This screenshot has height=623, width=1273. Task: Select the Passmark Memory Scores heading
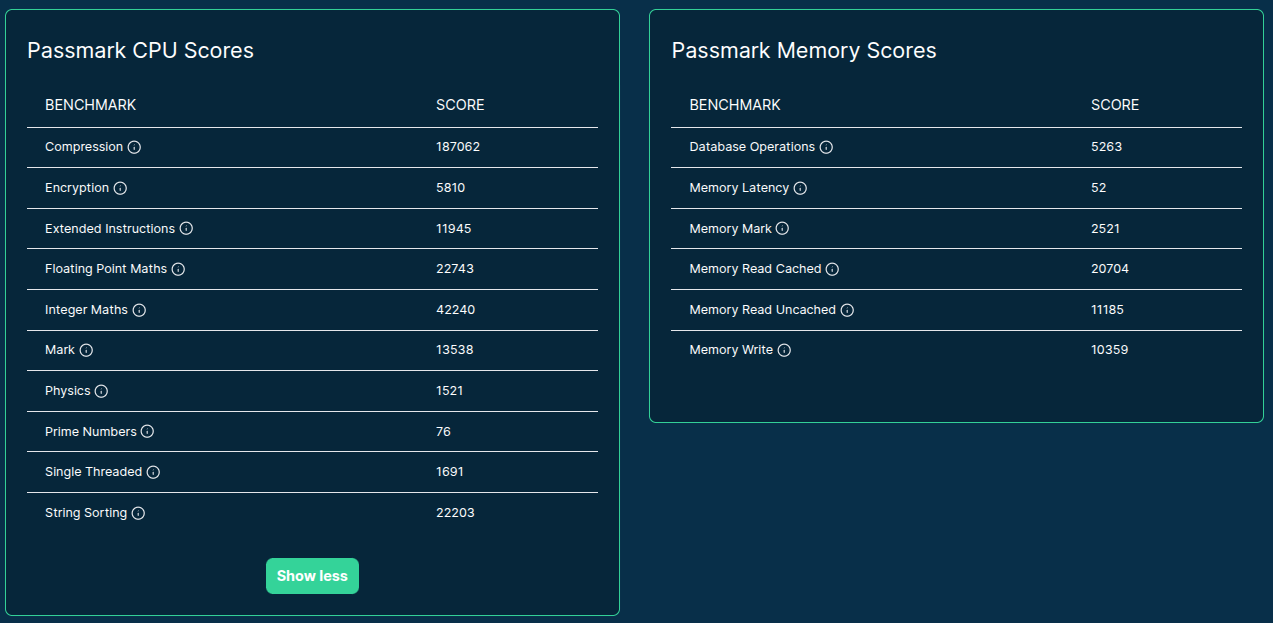pos(804,50)
